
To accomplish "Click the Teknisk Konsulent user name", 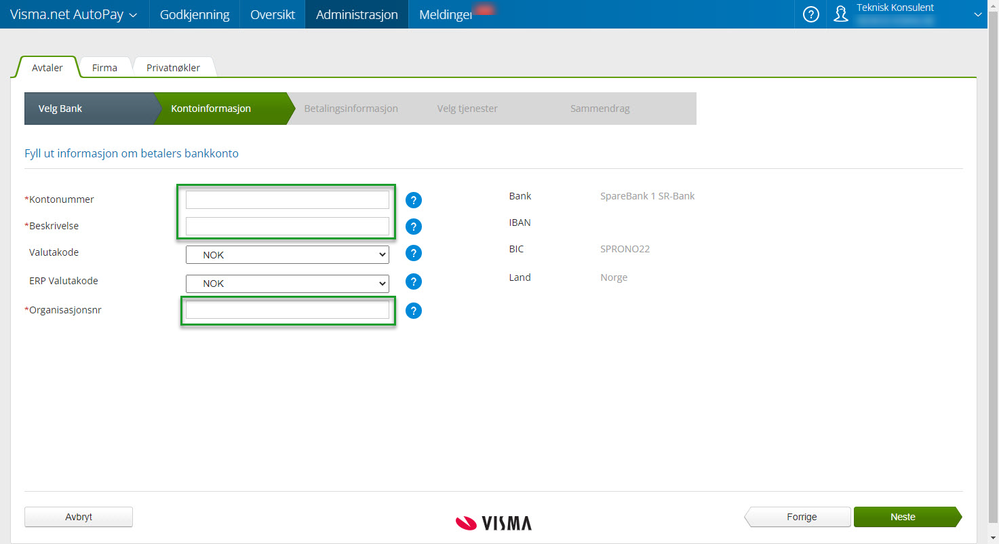I will click(x=895, y=8).
